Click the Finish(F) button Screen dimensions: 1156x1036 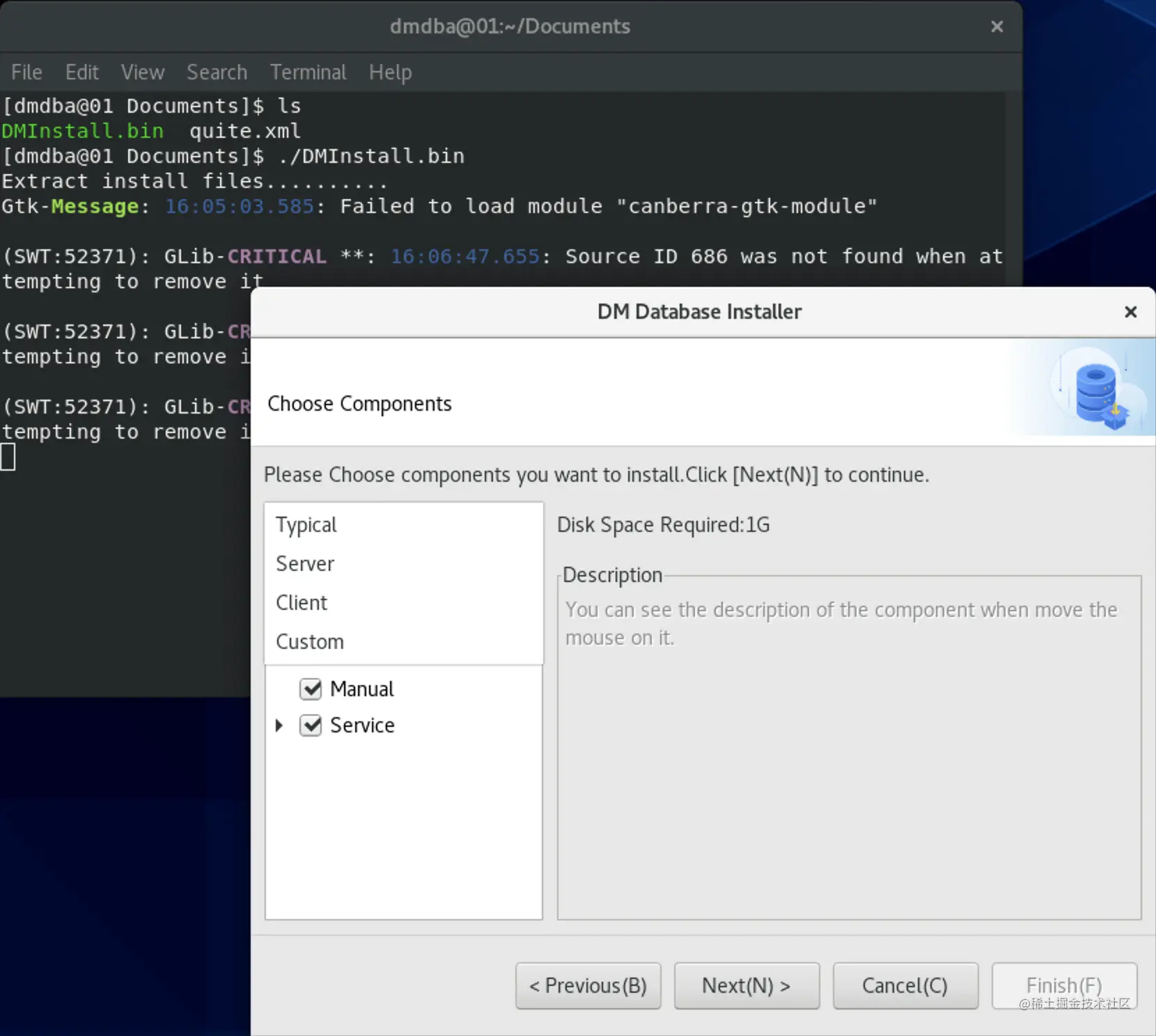(1064, 986)
